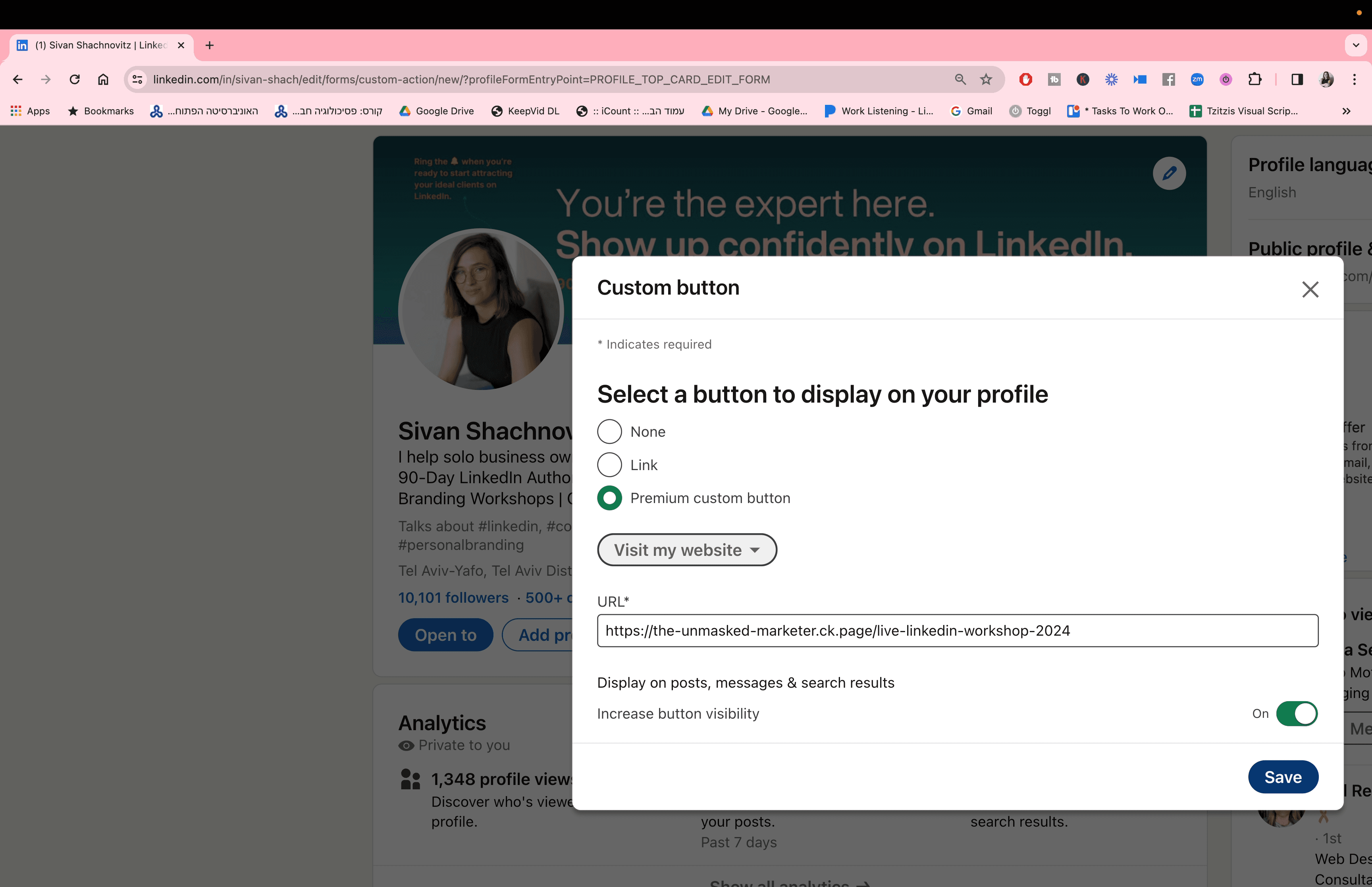Edit the profile banner with pencil icon

pyautogui.click(x=1170, y=174)
